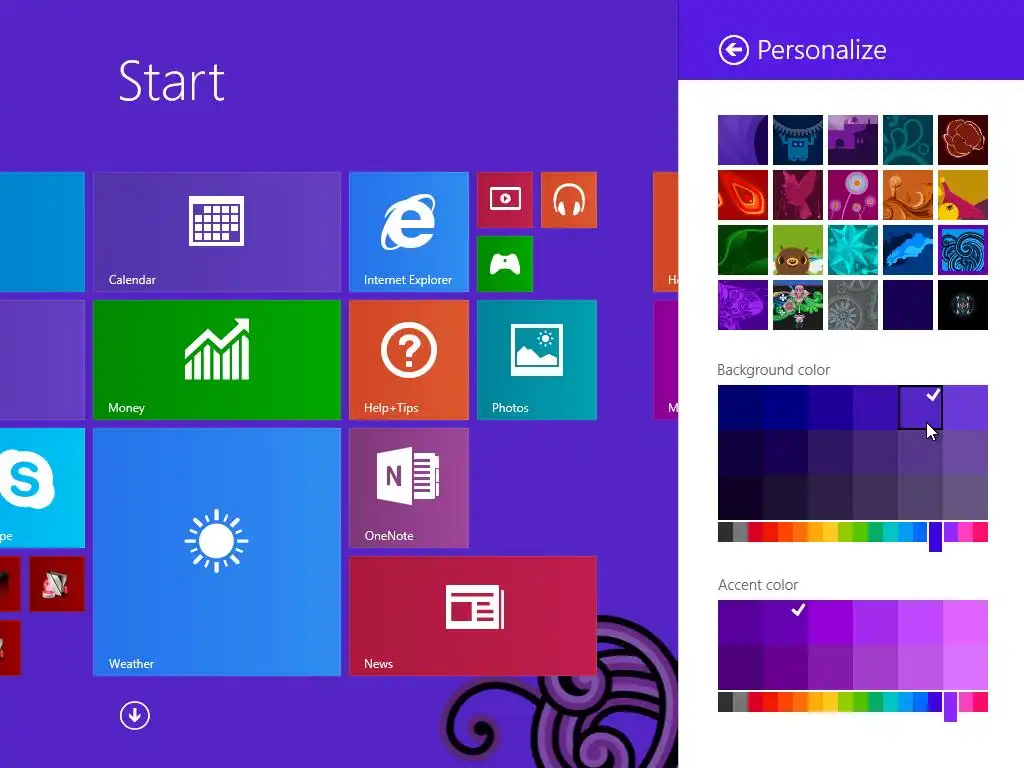Screen dimensions: 1024x768
Task: Show all apps with down arrow button
Action: click(x=135, y=715)
